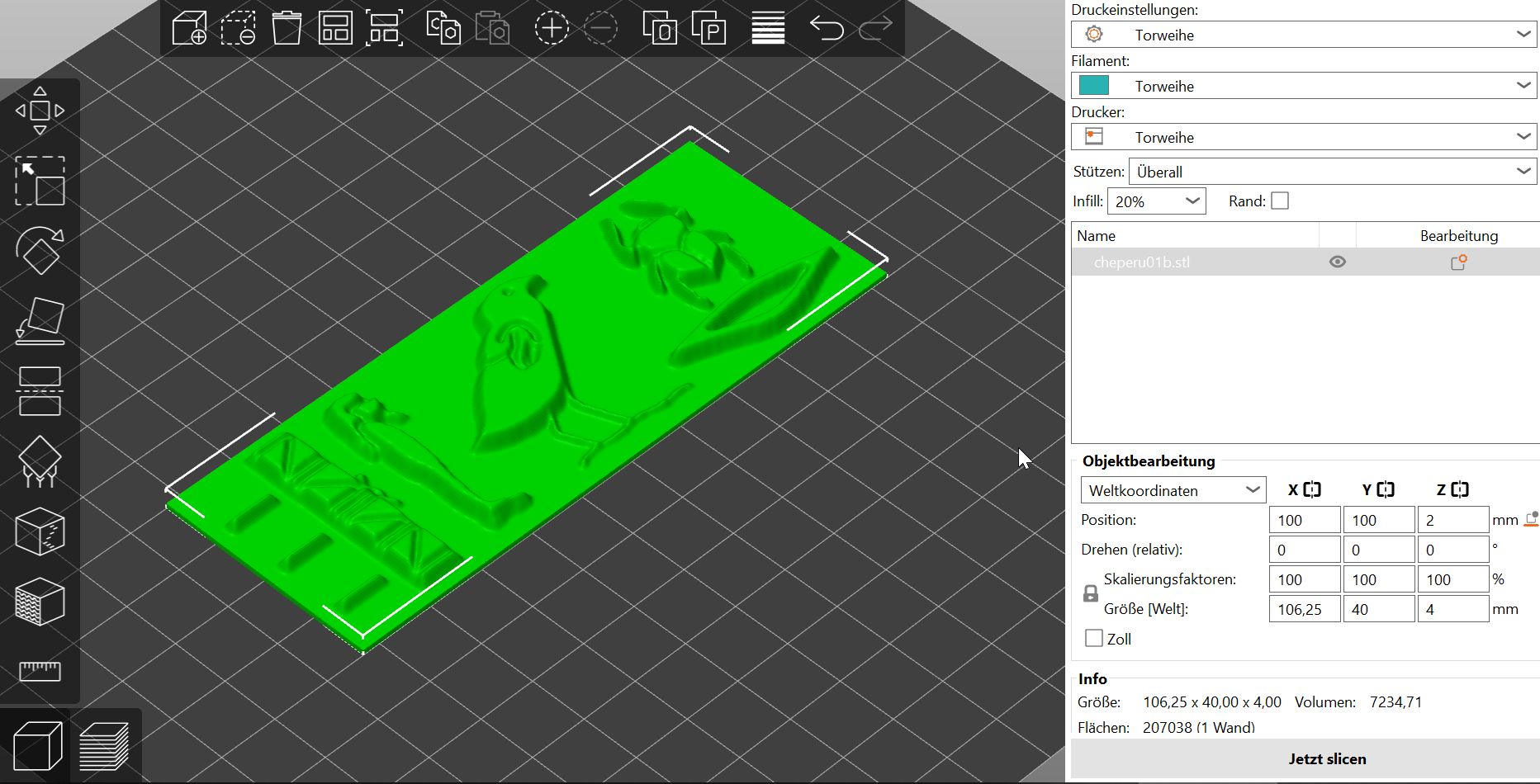Click the Drehen Y rotation field
Viewport: 1540px width, 784px height.
click(1379, 550)
